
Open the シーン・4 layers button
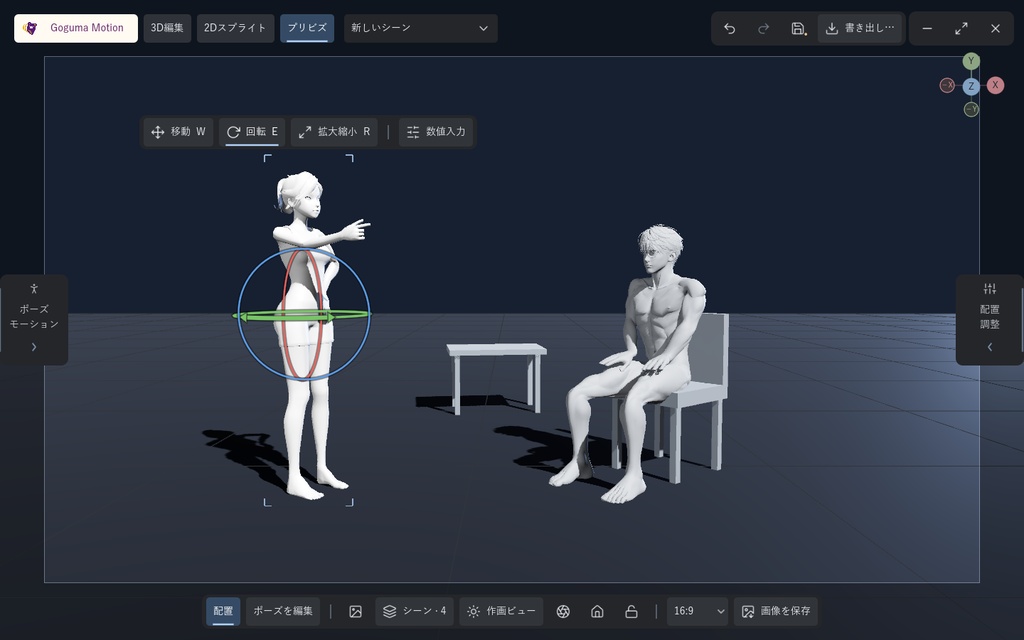[x=415, y=611]
